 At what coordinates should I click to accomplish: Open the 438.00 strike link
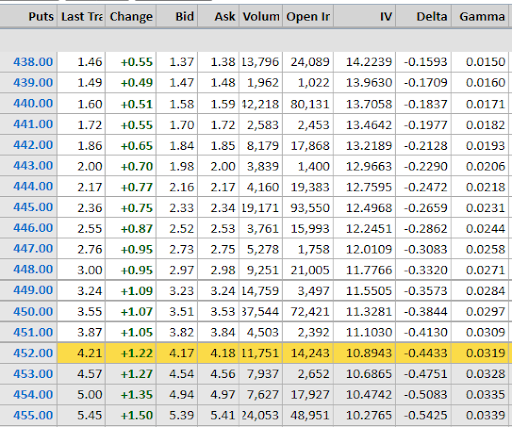click(33, 62)
